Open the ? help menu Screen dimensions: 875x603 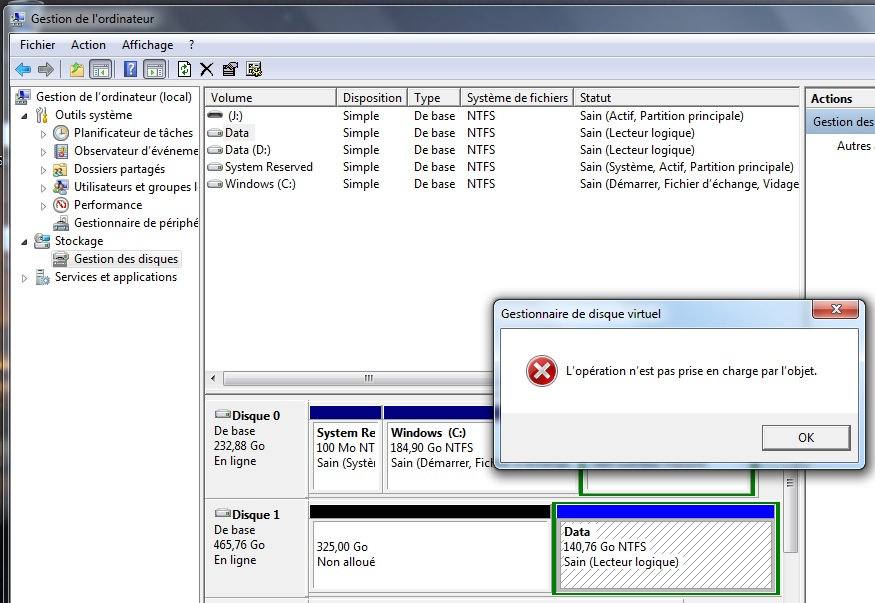(x=191, y=45)
